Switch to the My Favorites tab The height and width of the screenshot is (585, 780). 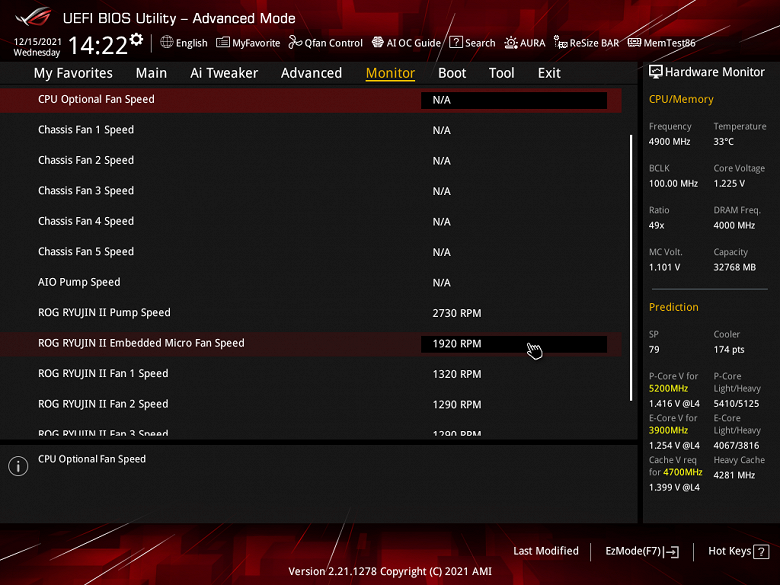[x=73, y=73]
